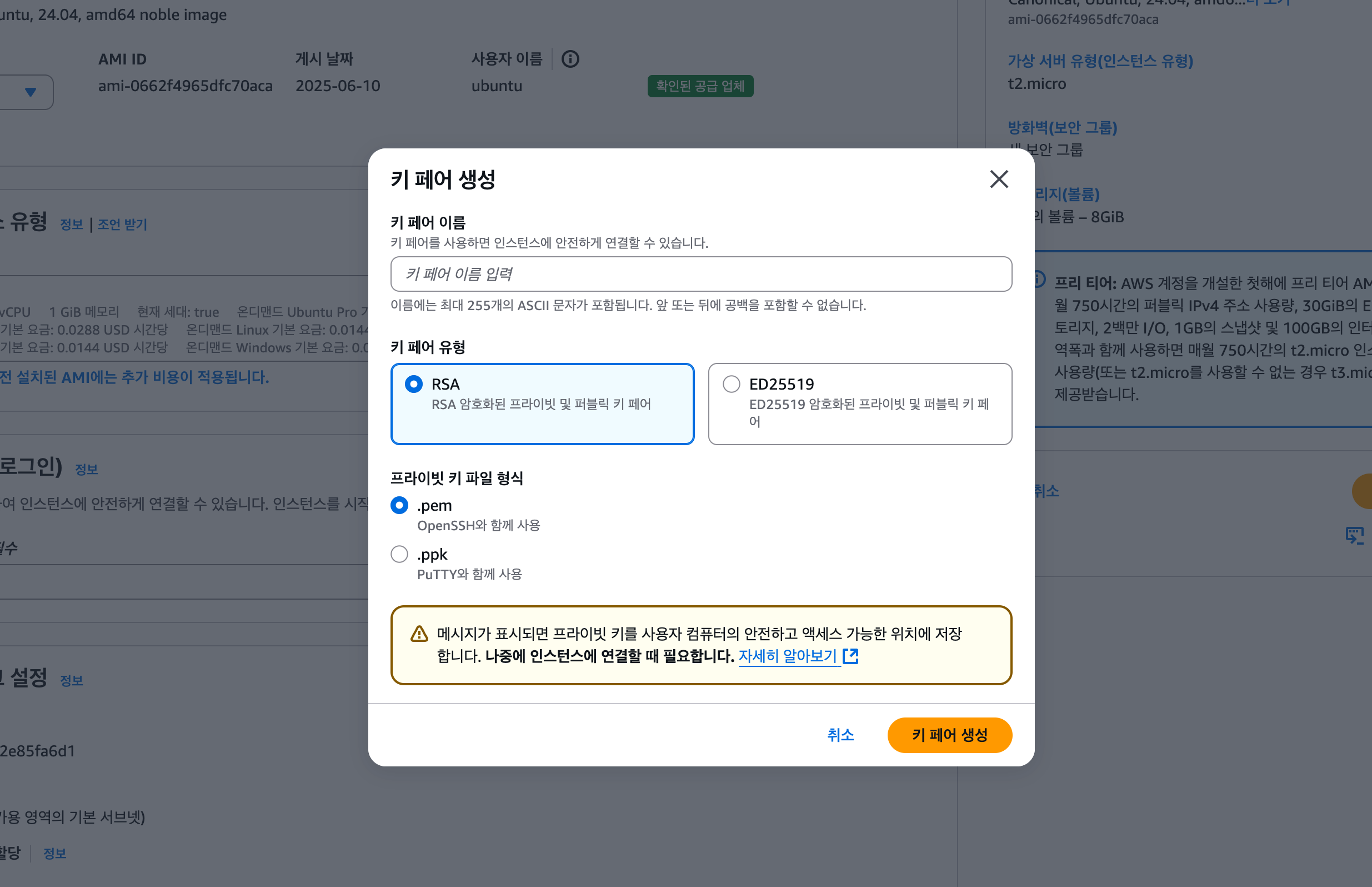The image size is (1372, 887).
Task: Click 취소 in the dialog footer
Action: [x=840, y=735]
